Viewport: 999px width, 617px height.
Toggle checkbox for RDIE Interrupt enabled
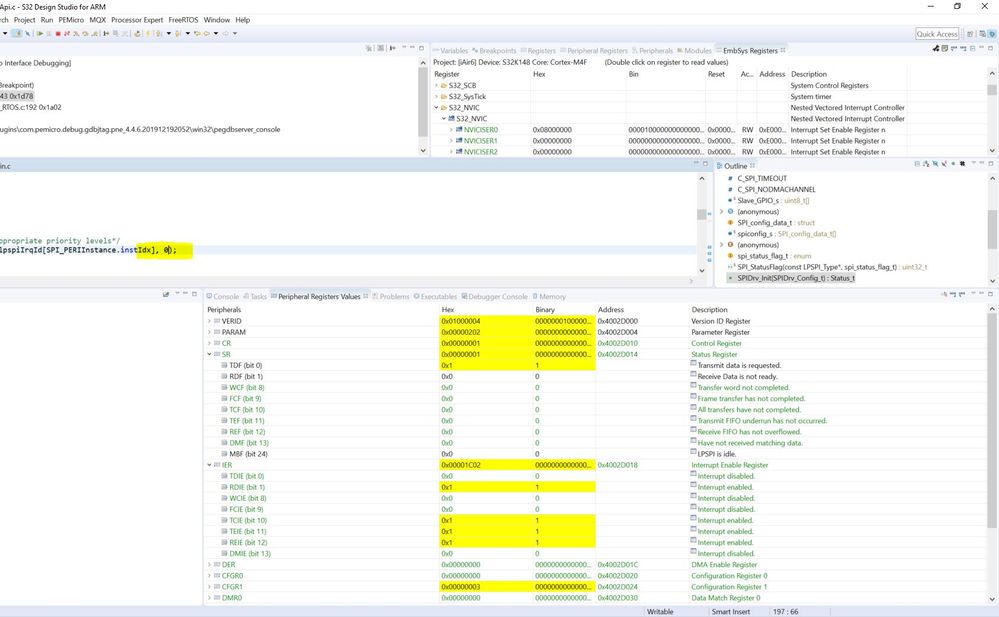click(693, 486)
